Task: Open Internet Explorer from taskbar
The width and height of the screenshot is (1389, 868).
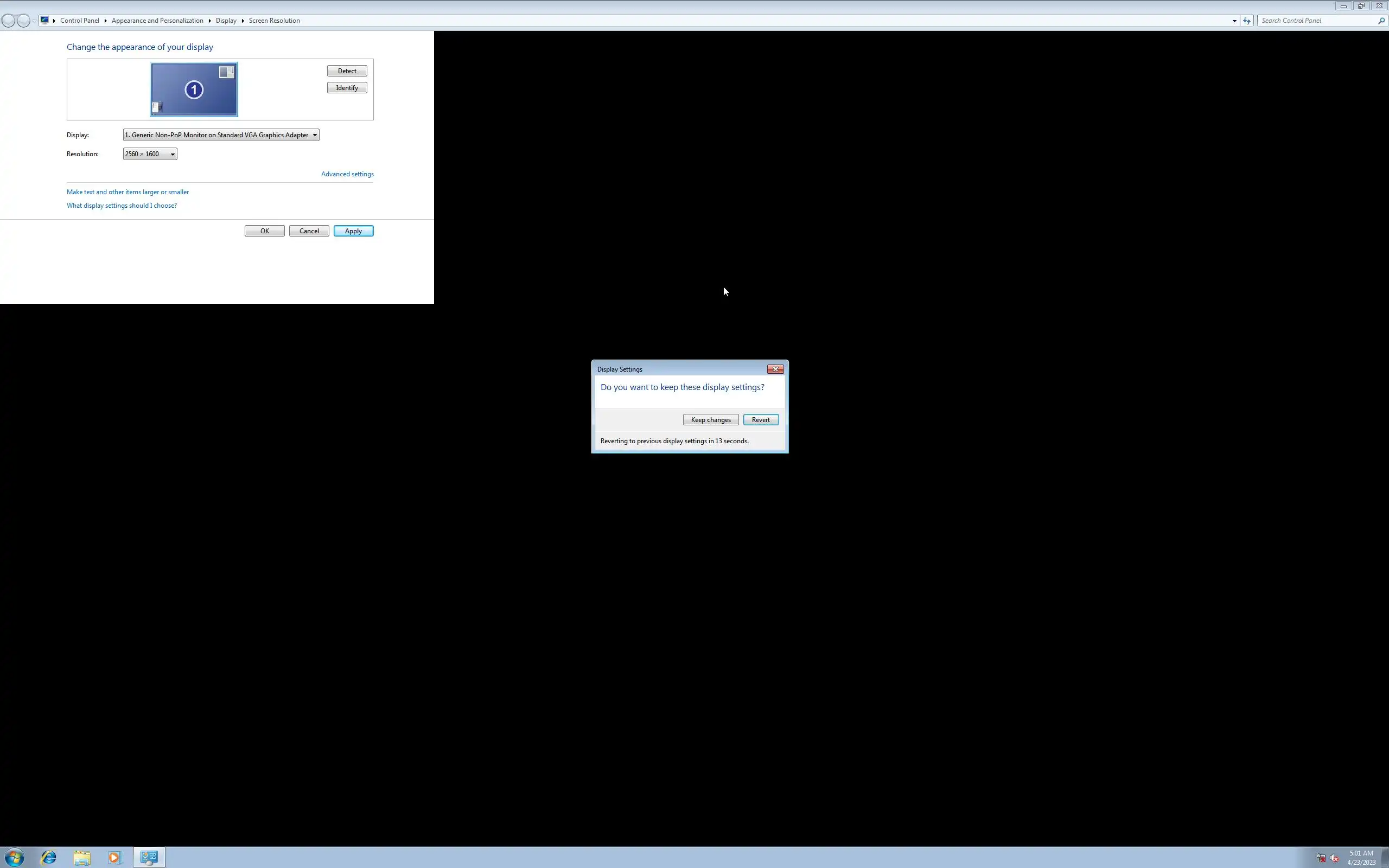Action: [x=48, y=857]
